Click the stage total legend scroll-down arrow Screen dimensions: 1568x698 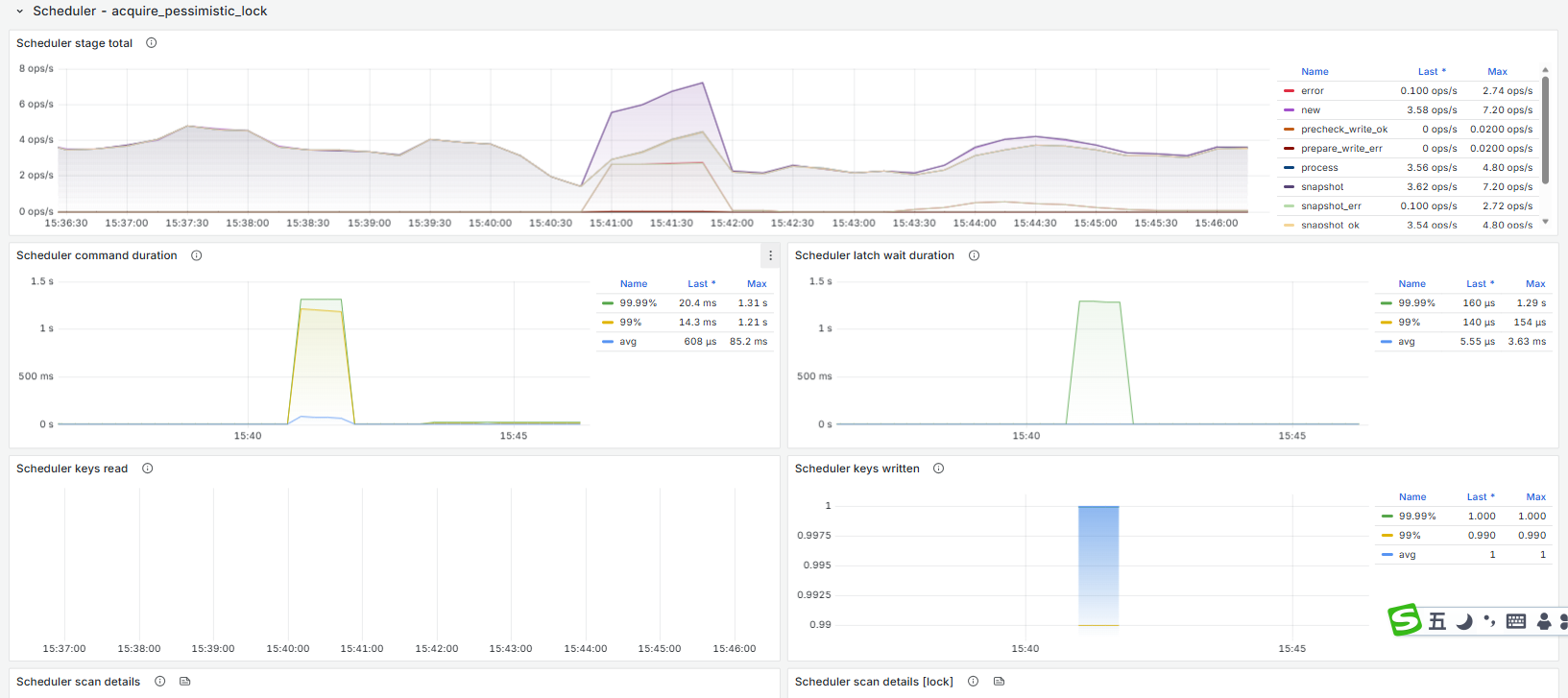tap(1545, 222)
